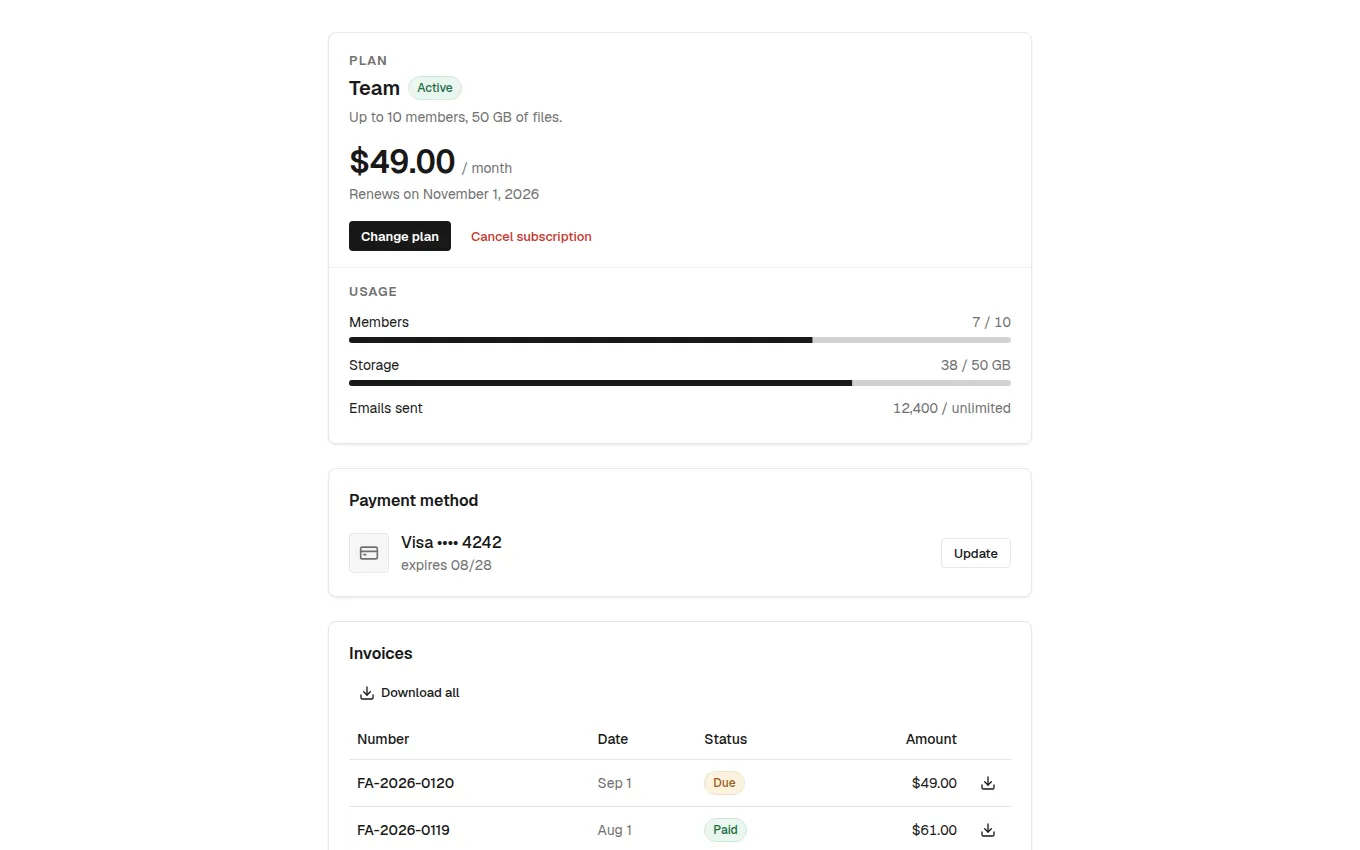This screenshot has width=1360, height=850.
Task: Click the Due status badge
Action: click(724, 783)
